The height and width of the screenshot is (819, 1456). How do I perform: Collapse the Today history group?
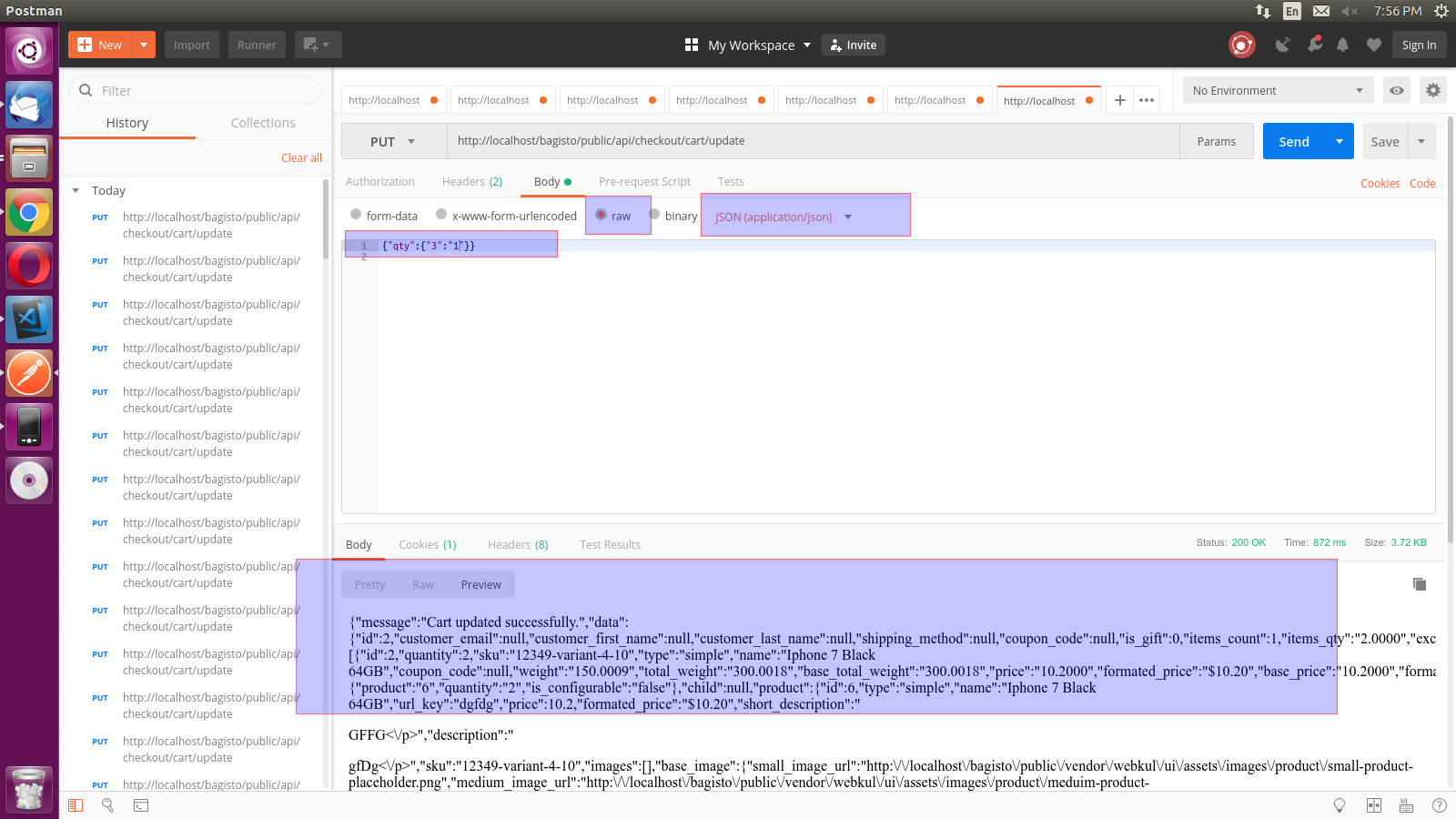tap(76, 190)
